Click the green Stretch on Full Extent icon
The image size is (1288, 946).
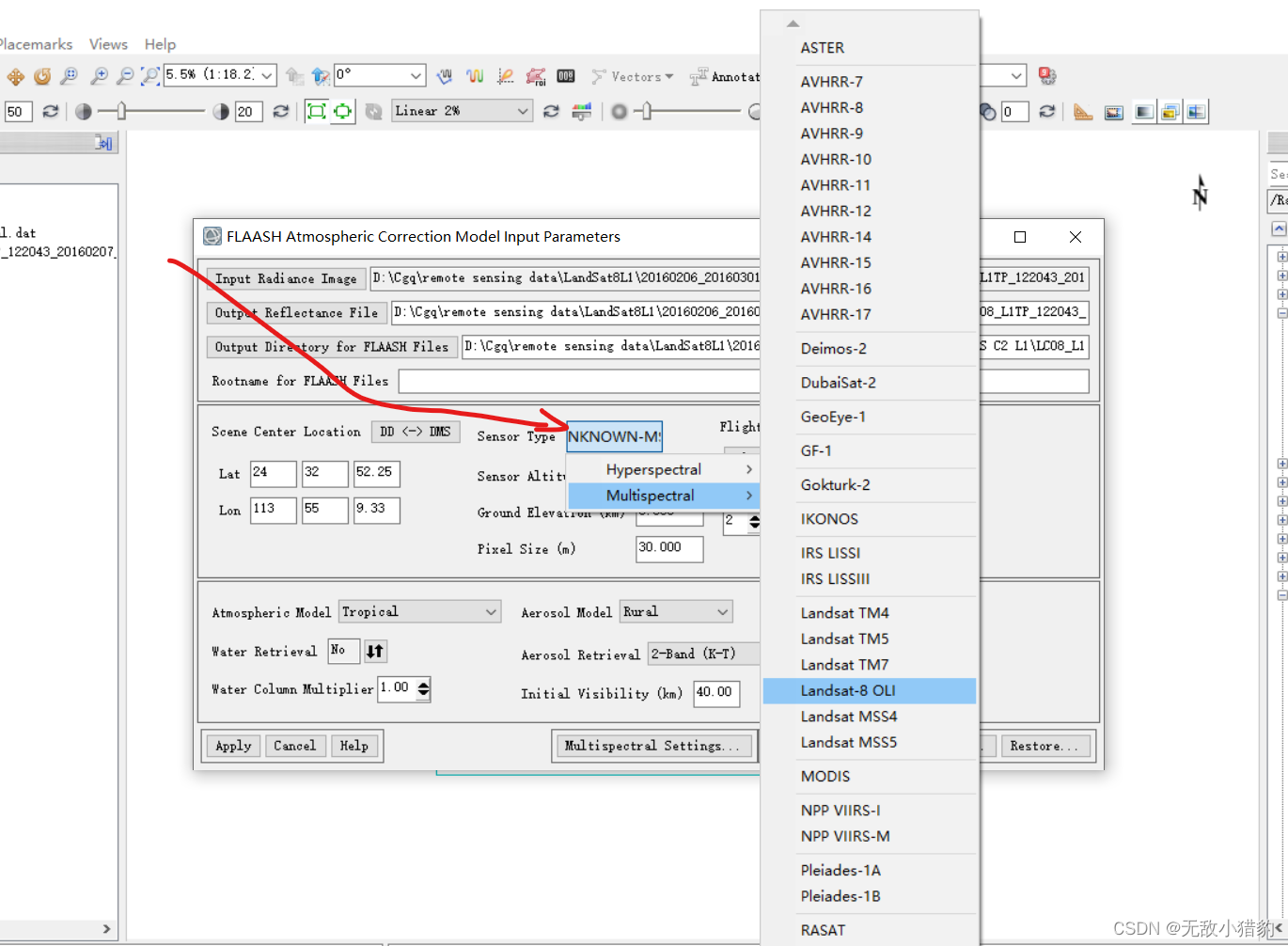coord(343,111)
